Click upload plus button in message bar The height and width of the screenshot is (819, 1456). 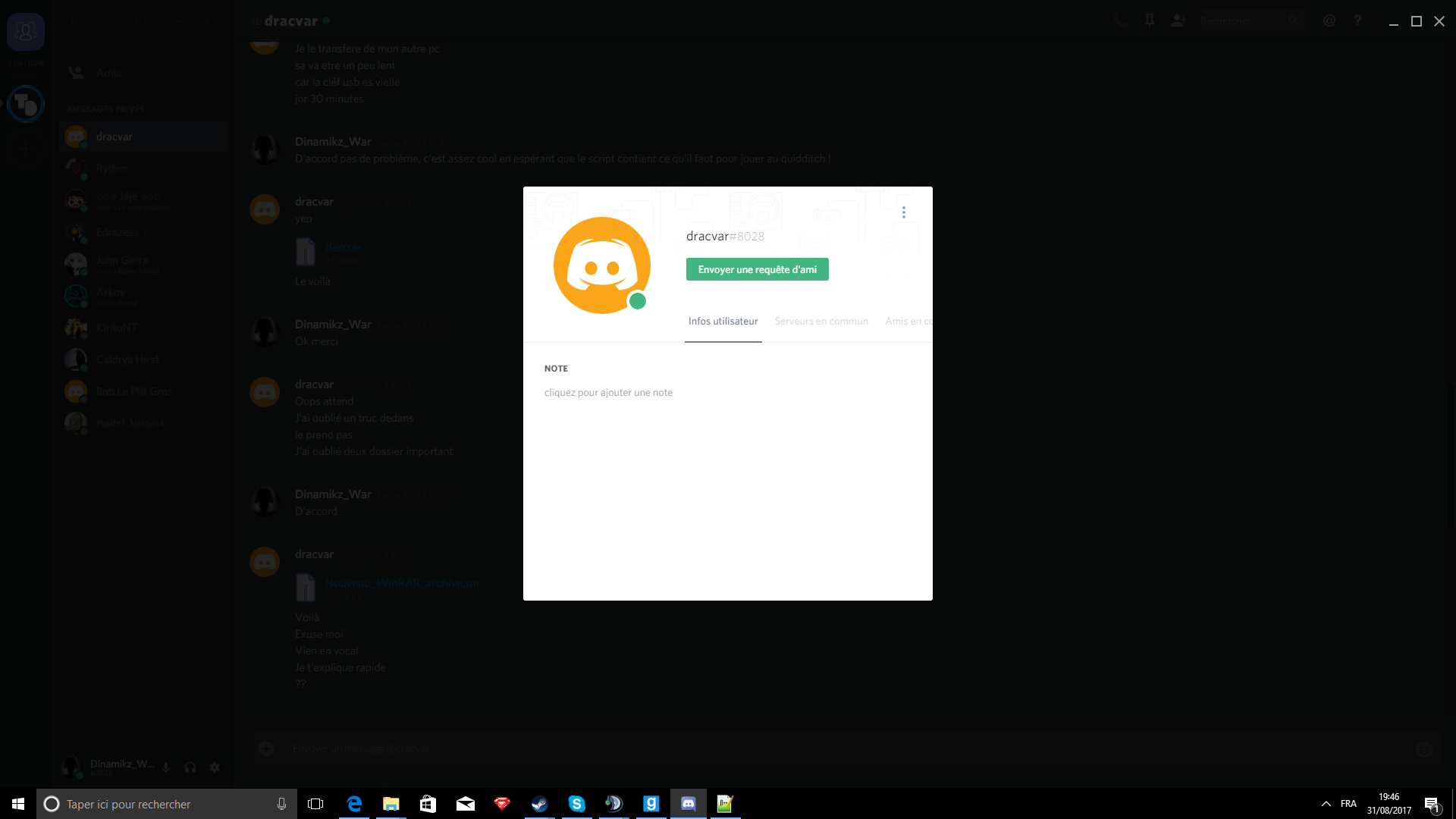click(x=266, y=748)
